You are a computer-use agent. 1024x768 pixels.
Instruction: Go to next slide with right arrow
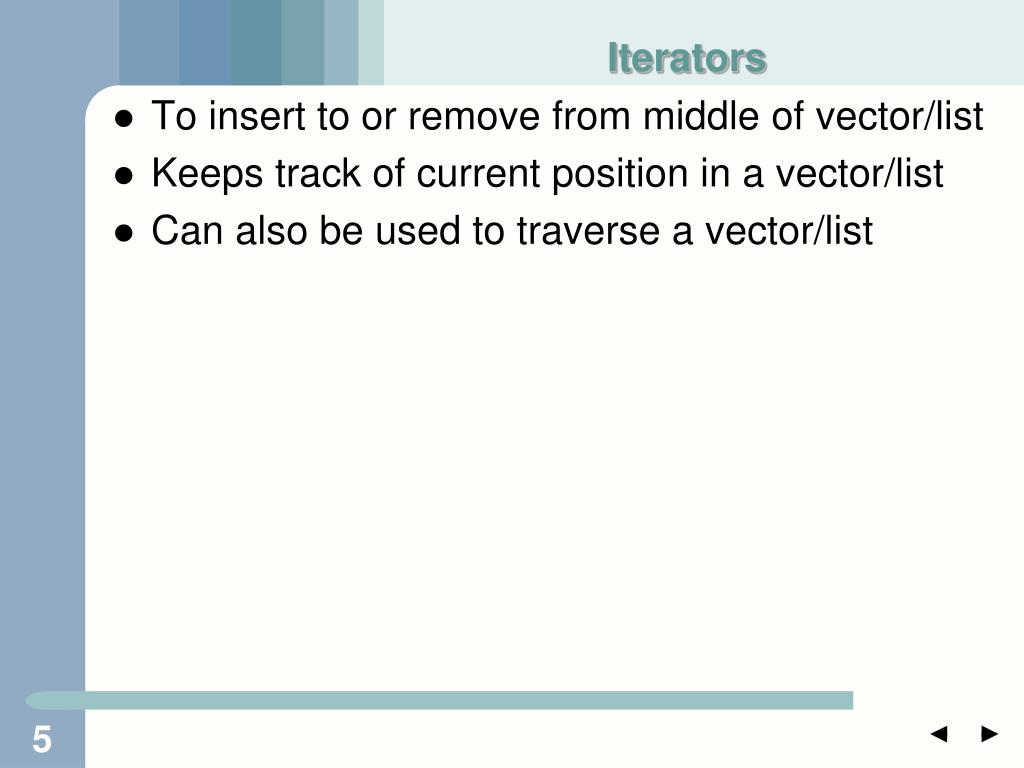(989, 733)
